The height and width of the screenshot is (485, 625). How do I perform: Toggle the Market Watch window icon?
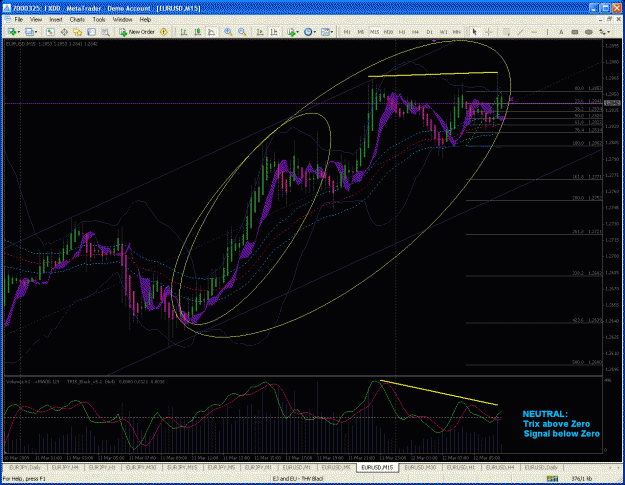click(x=50, y=32)
